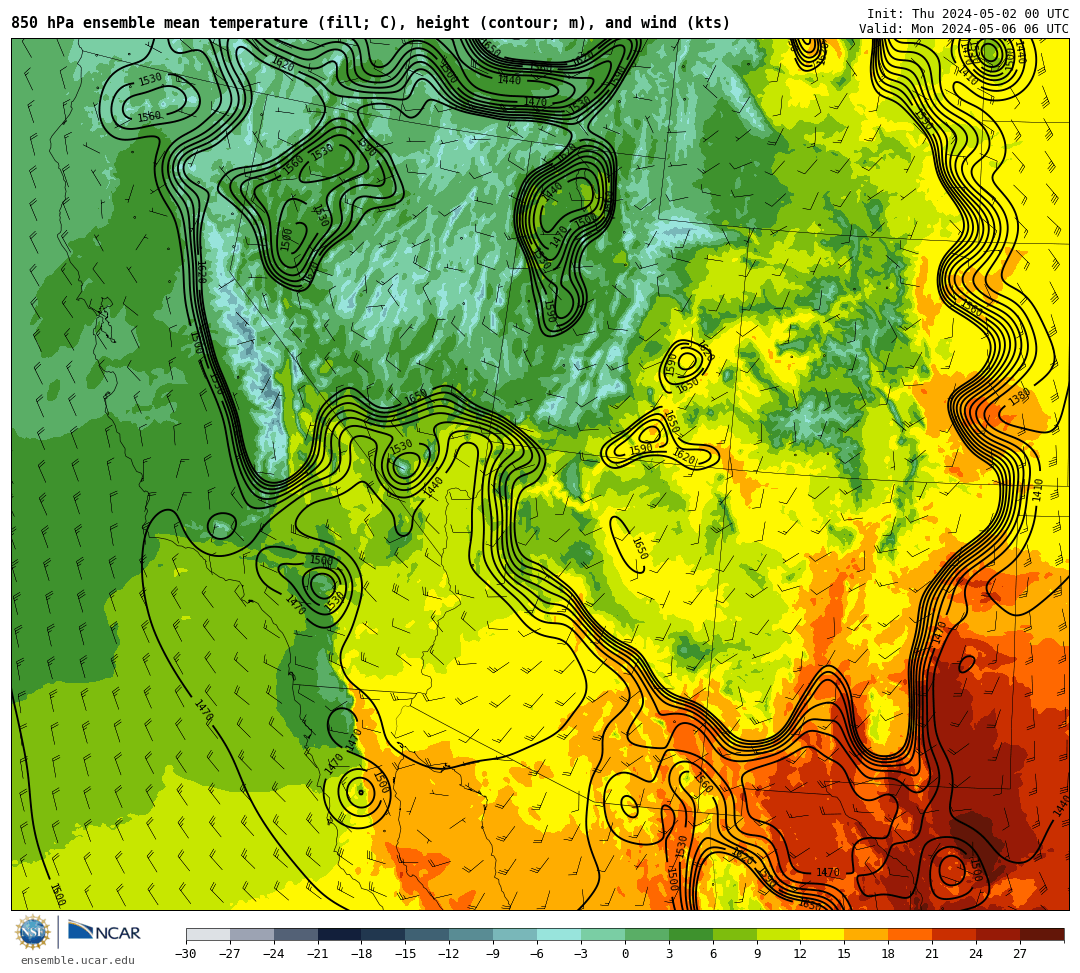Click the -21 colorbar tick label

(x=318, y=954)
